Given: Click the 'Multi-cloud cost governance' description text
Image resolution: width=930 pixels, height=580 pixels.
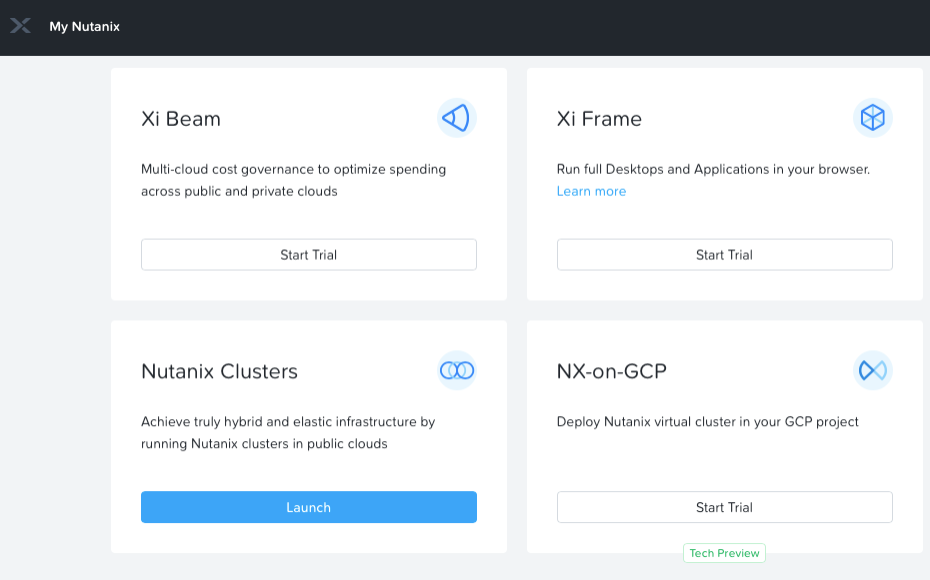Looking at the screenshot, I should [x=294, y=180].
